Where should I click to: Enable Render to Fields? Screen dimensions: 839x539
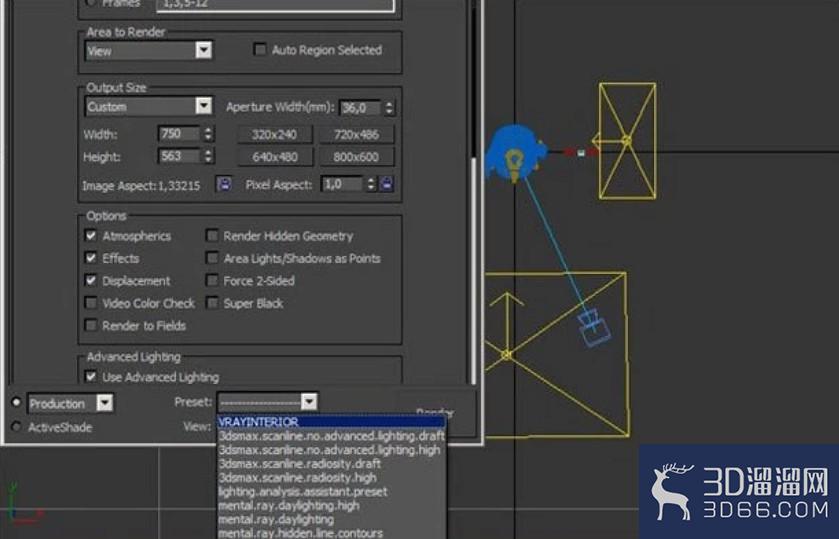point(91,325)
